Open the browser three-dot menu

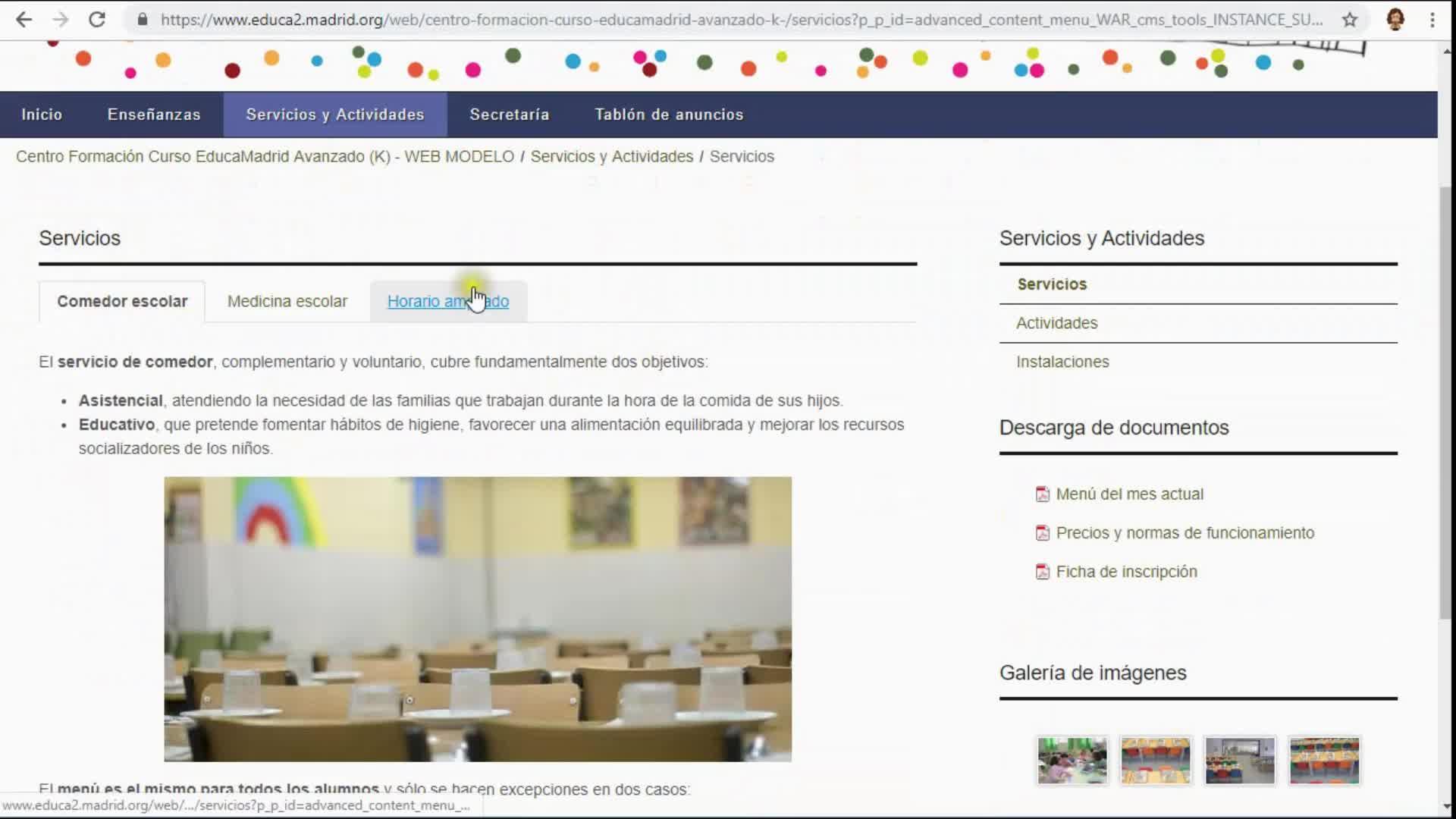pos(1432,20)
